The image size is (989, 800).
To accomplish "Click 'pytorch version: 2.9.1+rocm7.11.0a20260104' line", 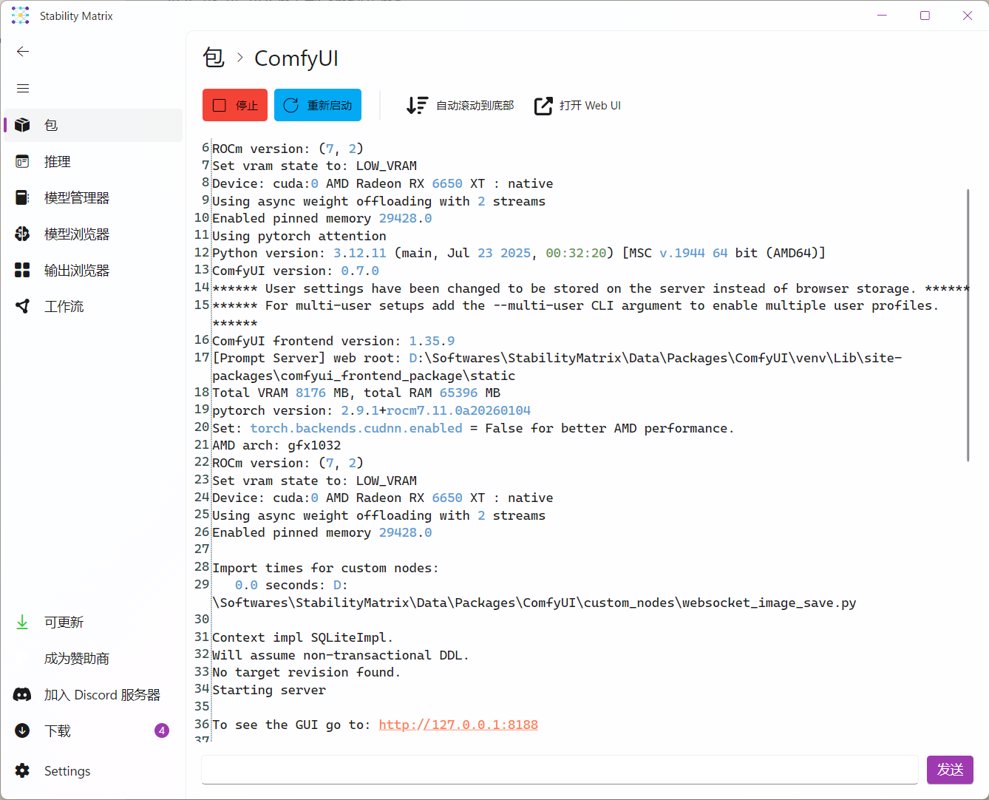I will click(x=372, y=410).
